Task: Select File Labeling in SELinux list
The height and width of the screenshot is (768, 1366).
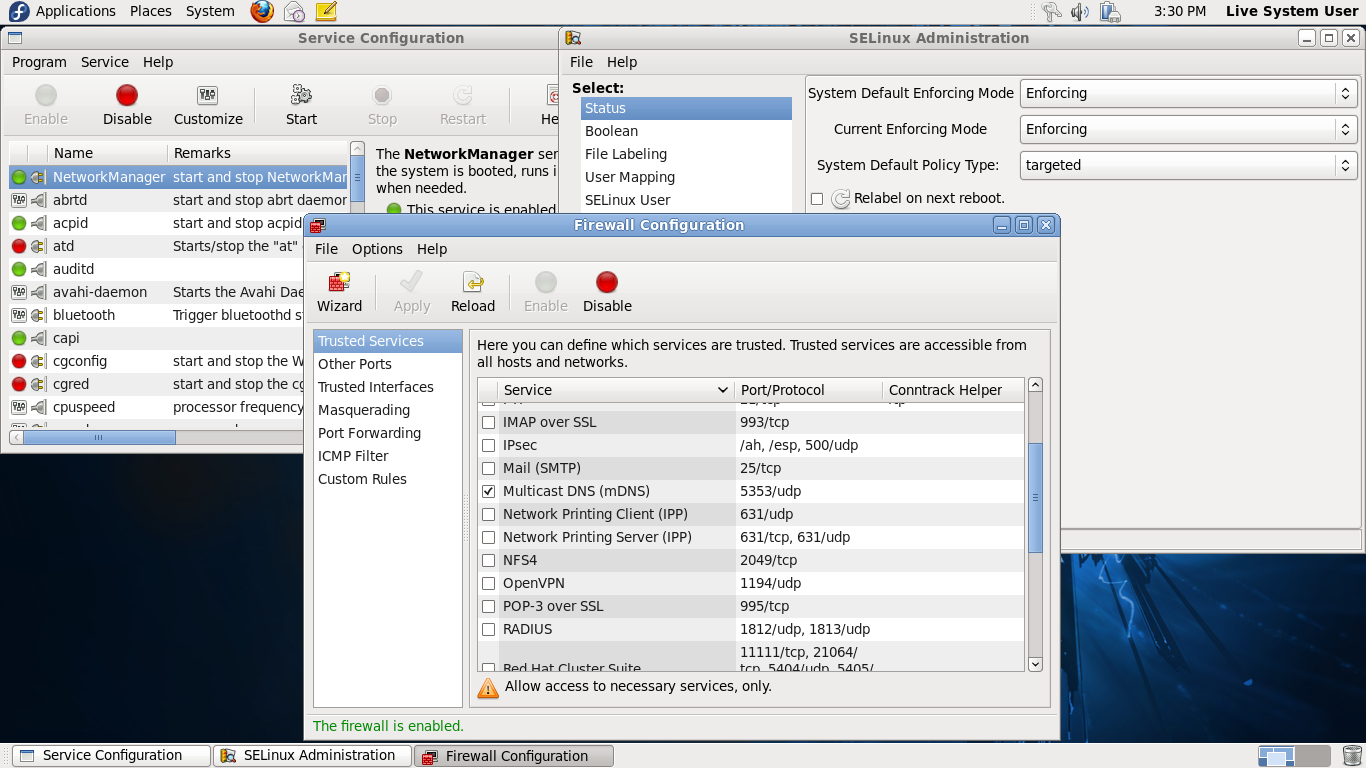Action: coord(686,154)
